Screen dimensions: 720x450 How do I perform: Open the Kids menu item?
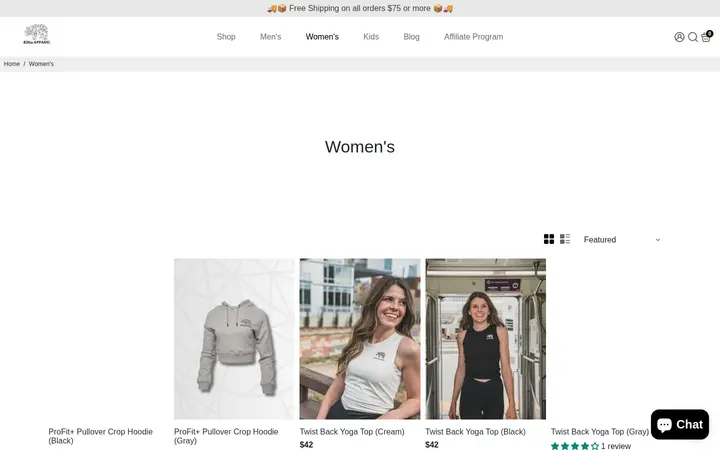click(x=371, y=37)
